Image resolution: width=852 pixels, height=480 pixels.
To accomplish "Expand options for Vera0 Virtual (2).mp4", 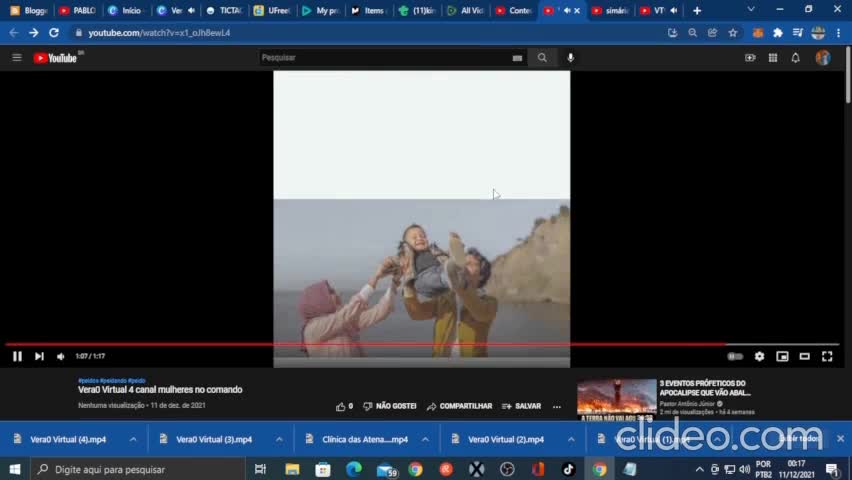I will (571, 439).
